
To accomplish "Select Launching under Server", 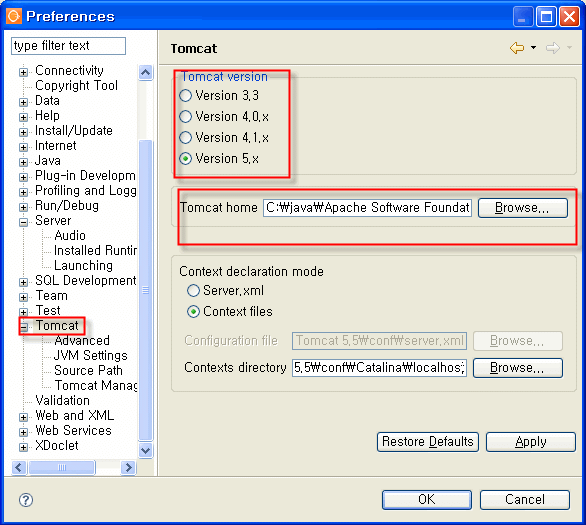I will (x=83, y=265).
